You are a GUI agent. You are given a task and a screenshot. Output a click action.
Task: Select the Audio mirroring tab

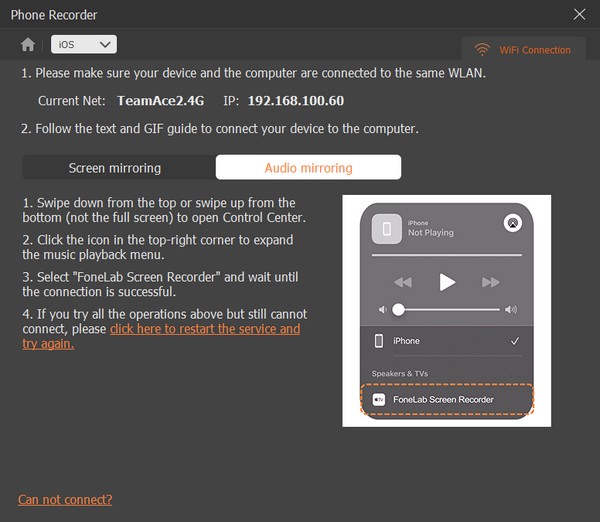pyautogui.click(x=308, y=168)
